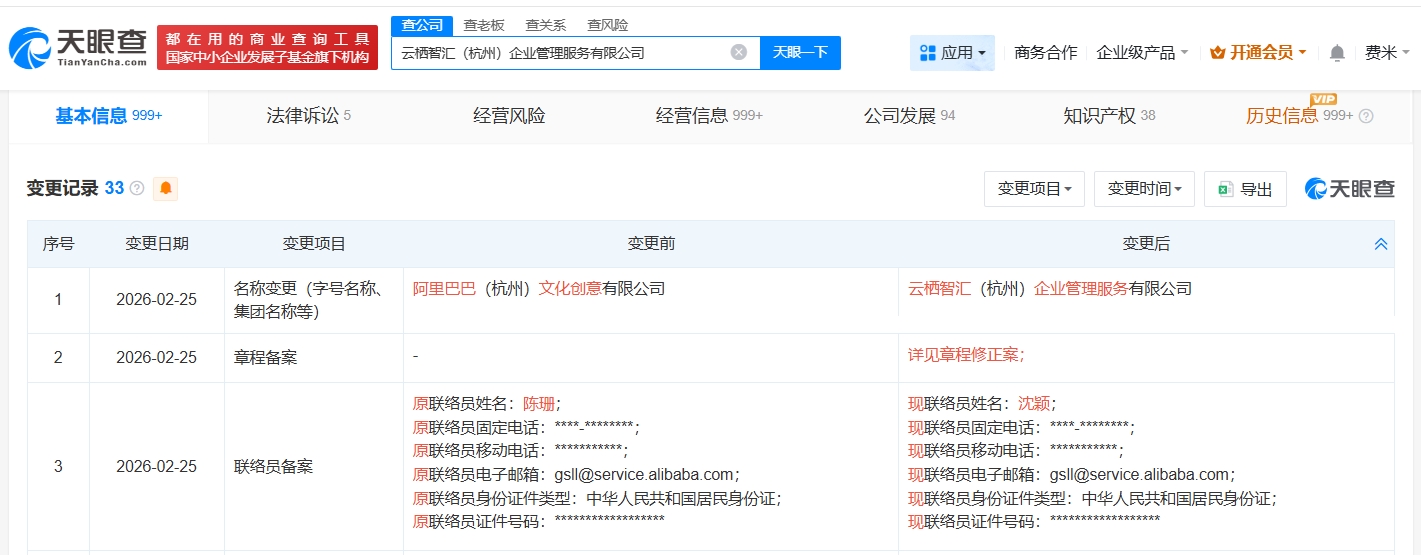Click the orange alert bell beside 变更记录
This screenshot has width=1421, height=555.
coord(165,188)
